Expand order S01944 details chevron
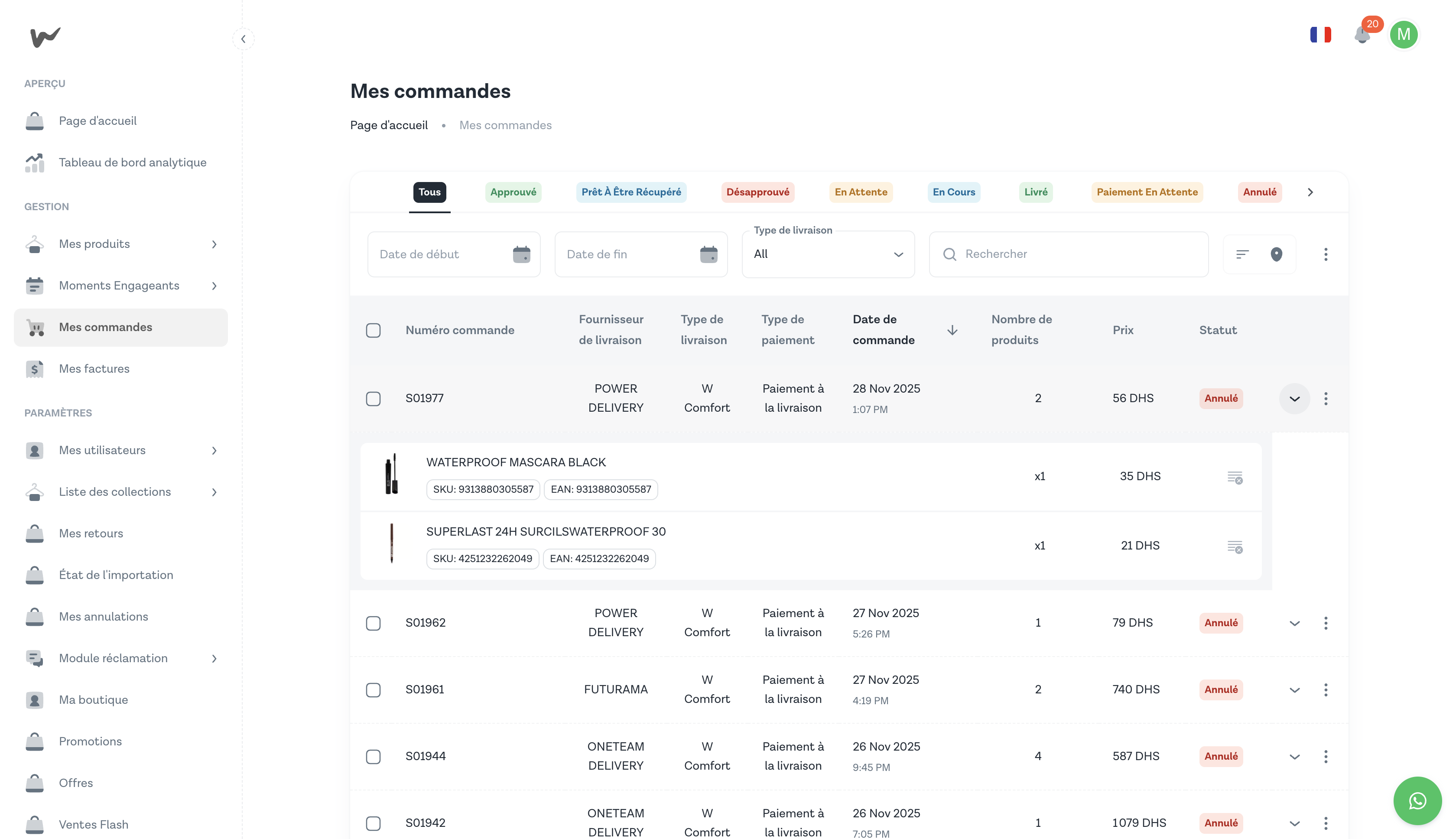The height and width of the screenshot is (839, 1456). point(1295,757)
